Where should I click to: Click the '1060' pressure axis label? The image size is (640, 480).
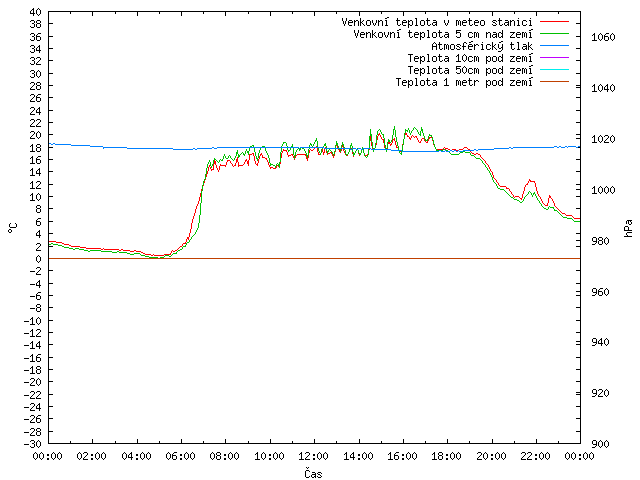coord(603,37)
